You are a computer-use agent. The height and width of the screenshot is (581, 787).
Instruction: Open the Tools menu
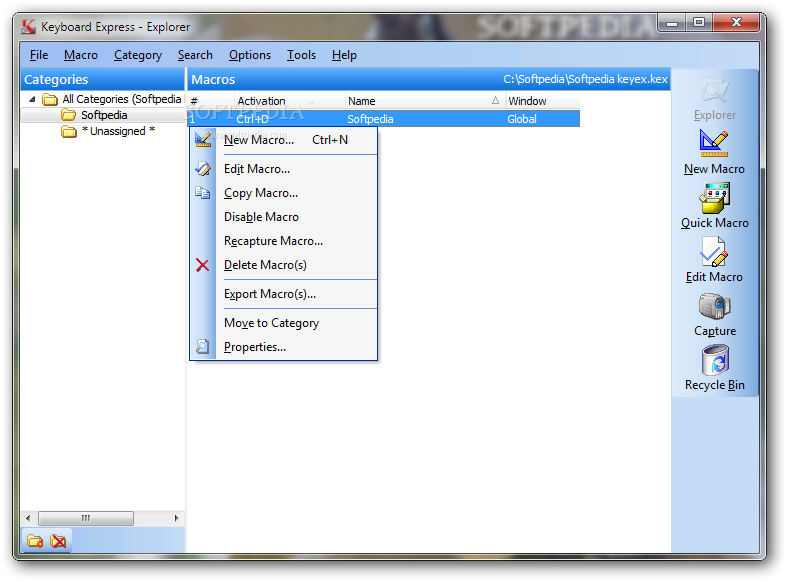click(x=301, y=55)
